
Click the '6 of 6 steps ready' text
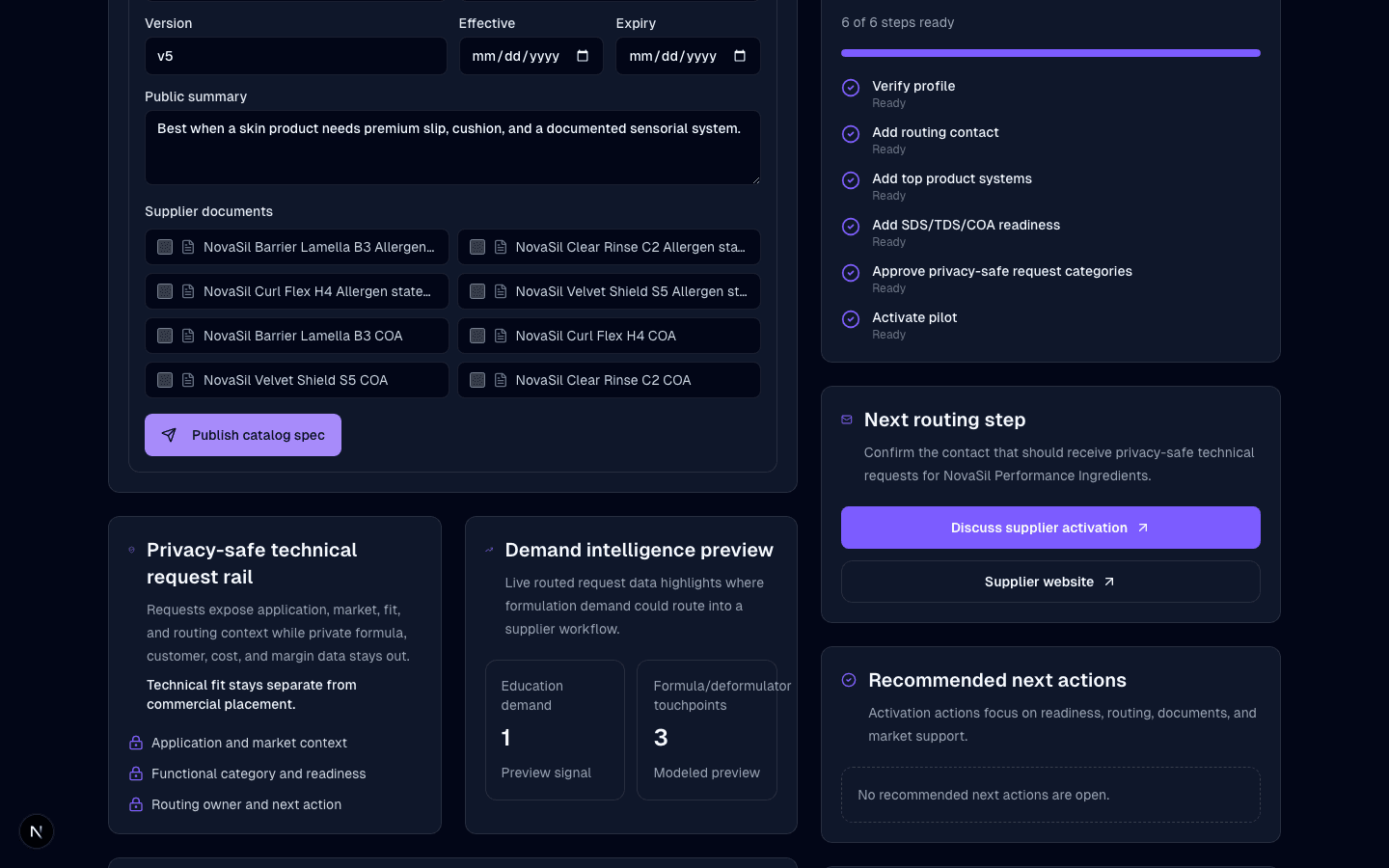897,22
